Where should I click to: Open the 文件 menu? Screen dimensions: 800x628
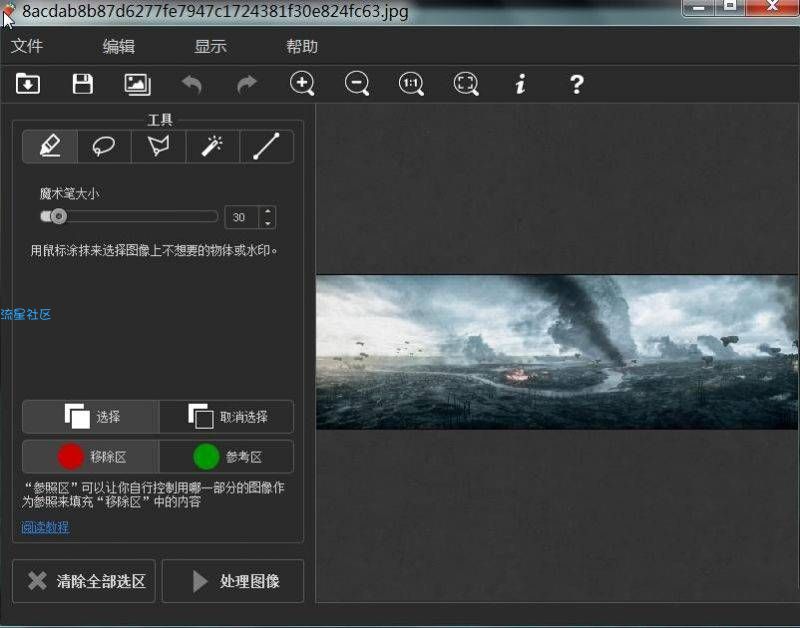[27, 46]
